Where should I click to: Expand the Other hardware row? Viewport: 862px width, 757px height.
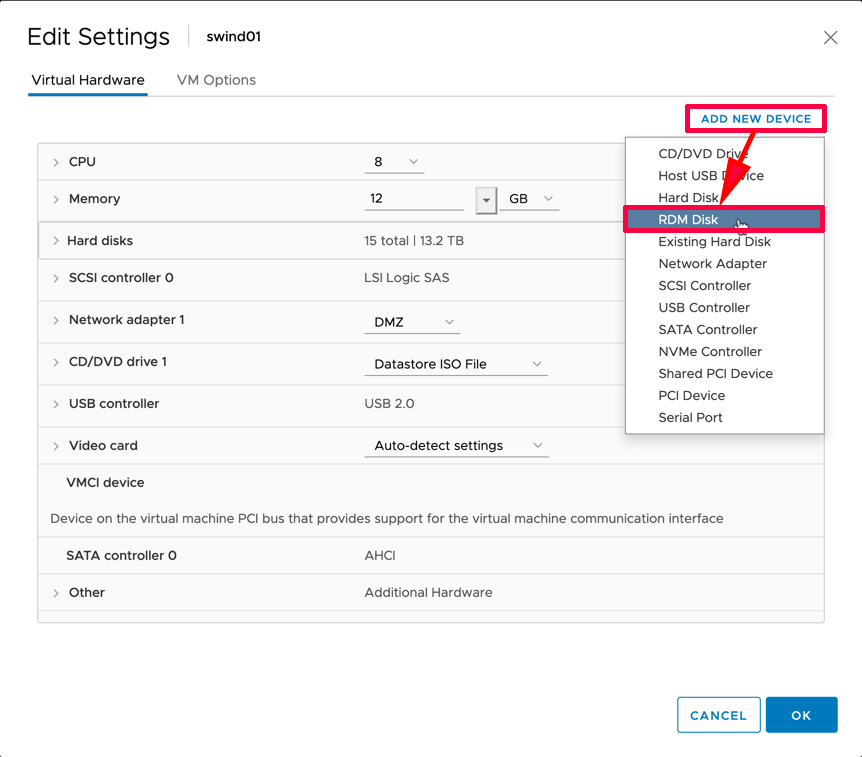click(x=56, y=593)
